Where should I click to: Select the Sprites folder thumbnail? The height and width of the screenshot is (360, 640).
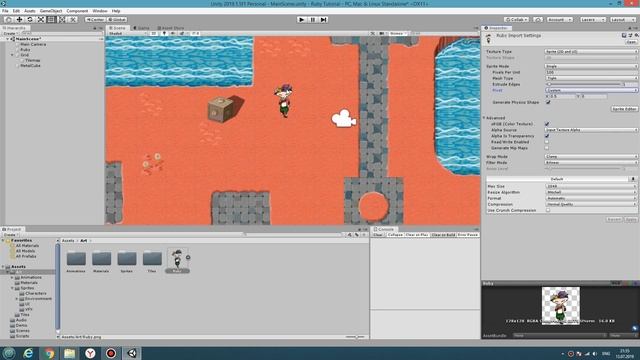(x=127, y=258)
